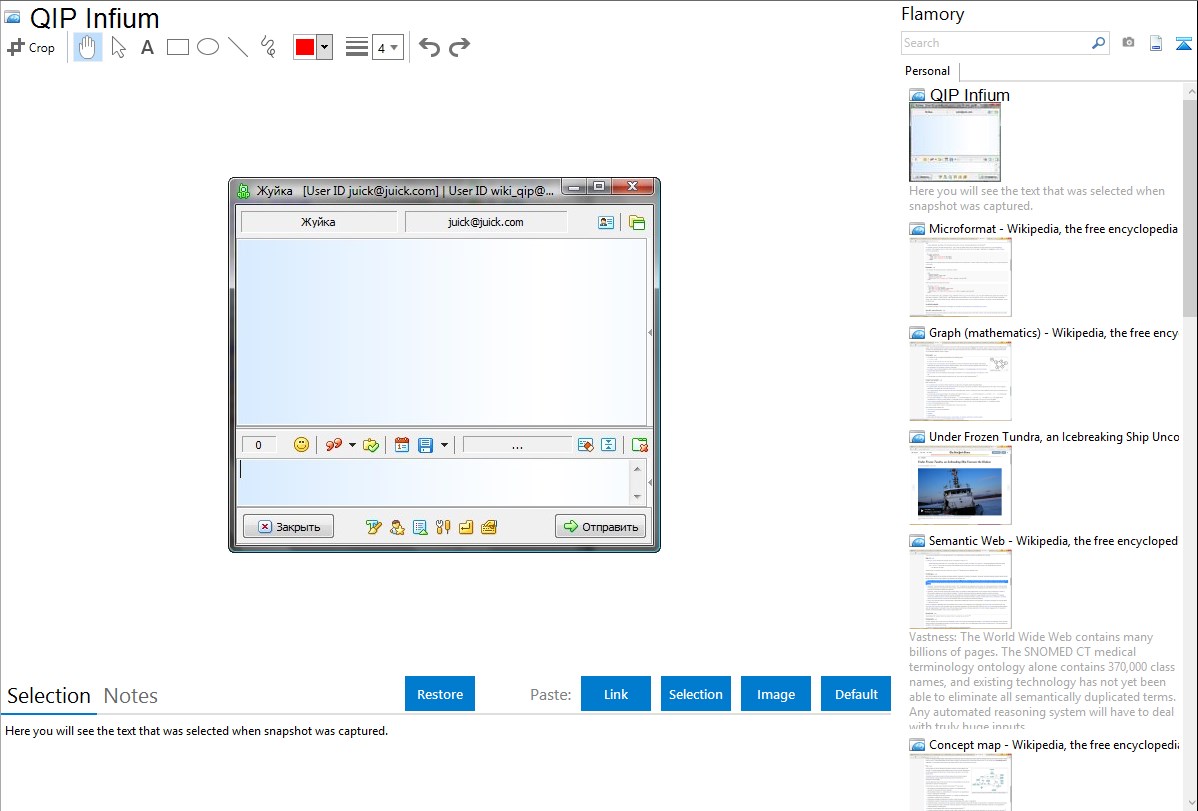This screenshot has height=811, width=1198.
Task: Click the search magnifier icon
Action: pos(1099,43)
